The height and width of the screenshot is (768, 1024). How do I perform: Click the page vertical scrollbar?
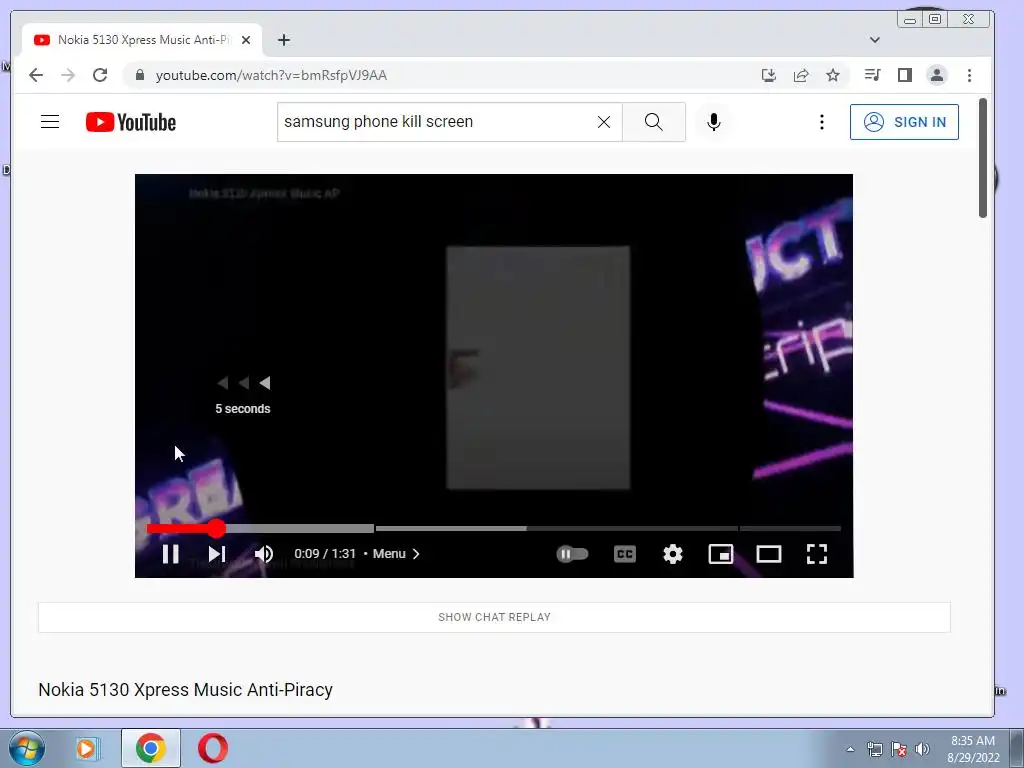click(x=983, y=157)
